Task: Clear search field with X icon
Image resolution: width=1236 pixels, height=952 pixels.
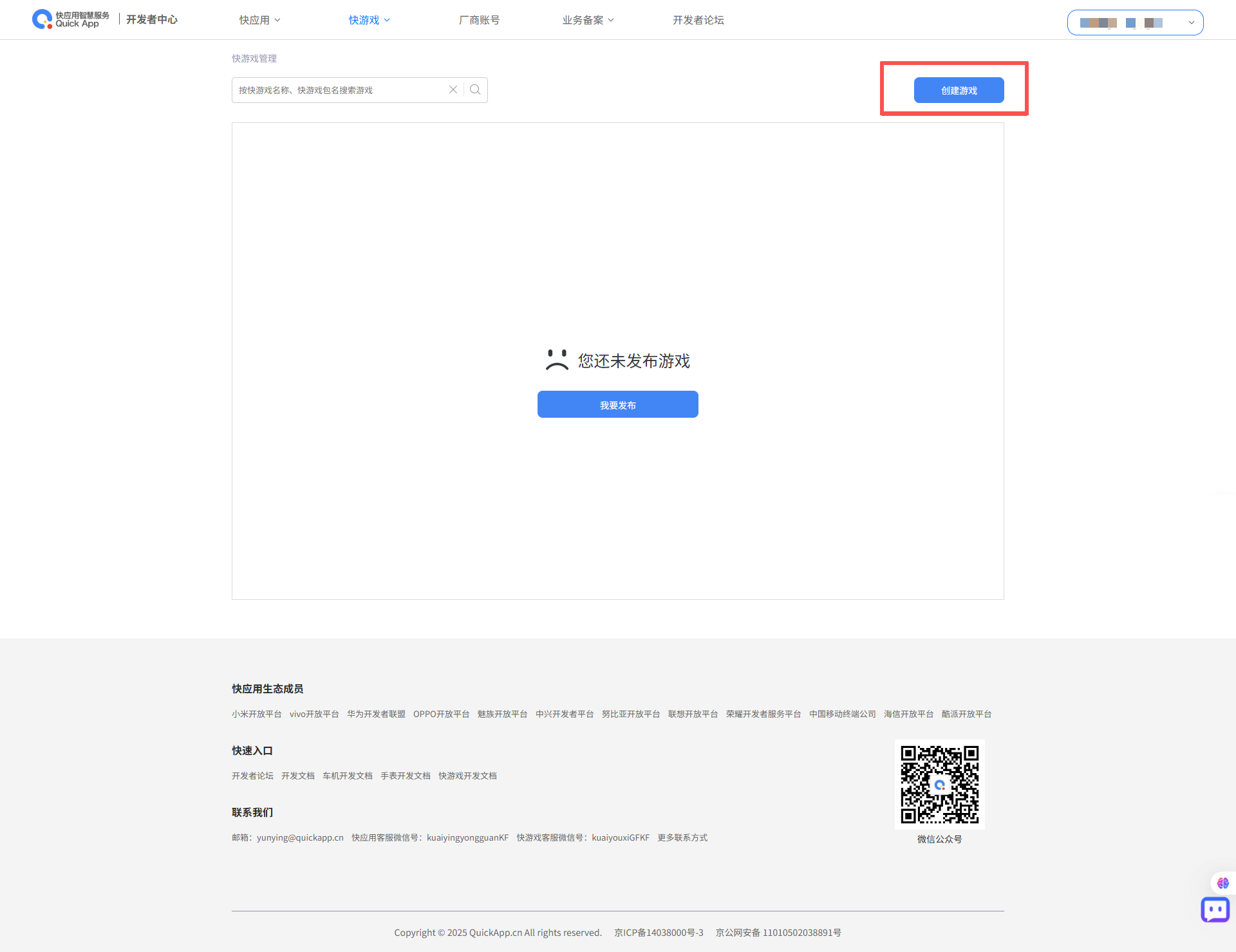Action: (x=453, y=90)
